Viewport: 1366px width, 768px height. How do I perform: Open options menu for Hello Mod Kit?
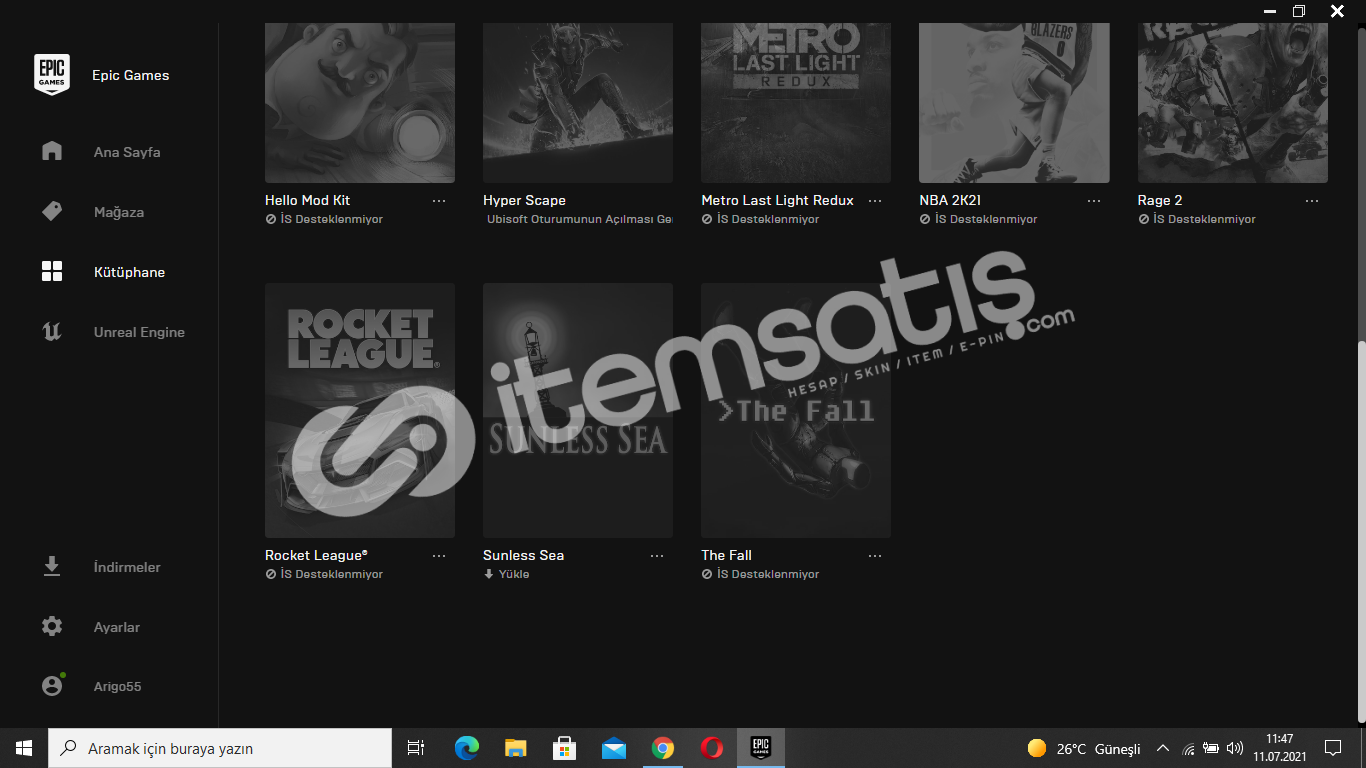point(439,201)
